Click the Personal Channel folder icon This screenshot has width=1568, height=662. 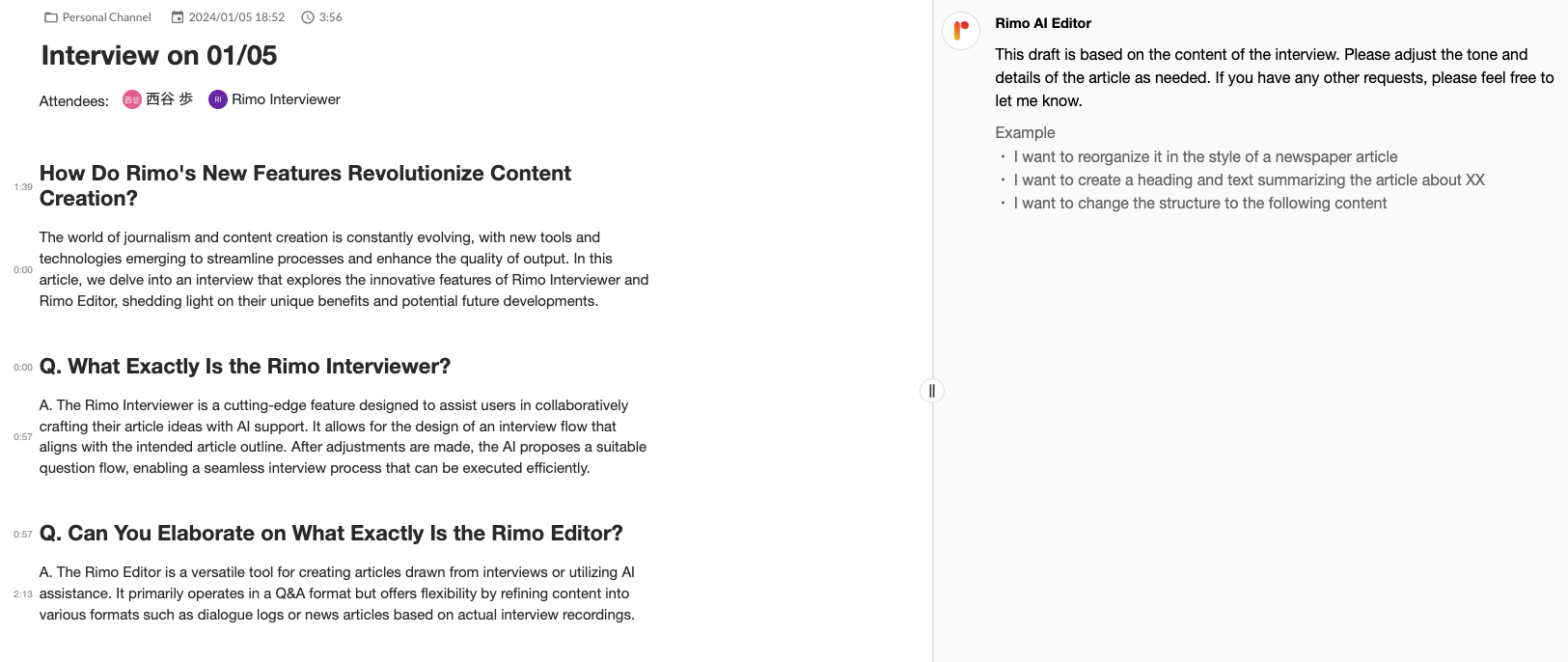51,17
